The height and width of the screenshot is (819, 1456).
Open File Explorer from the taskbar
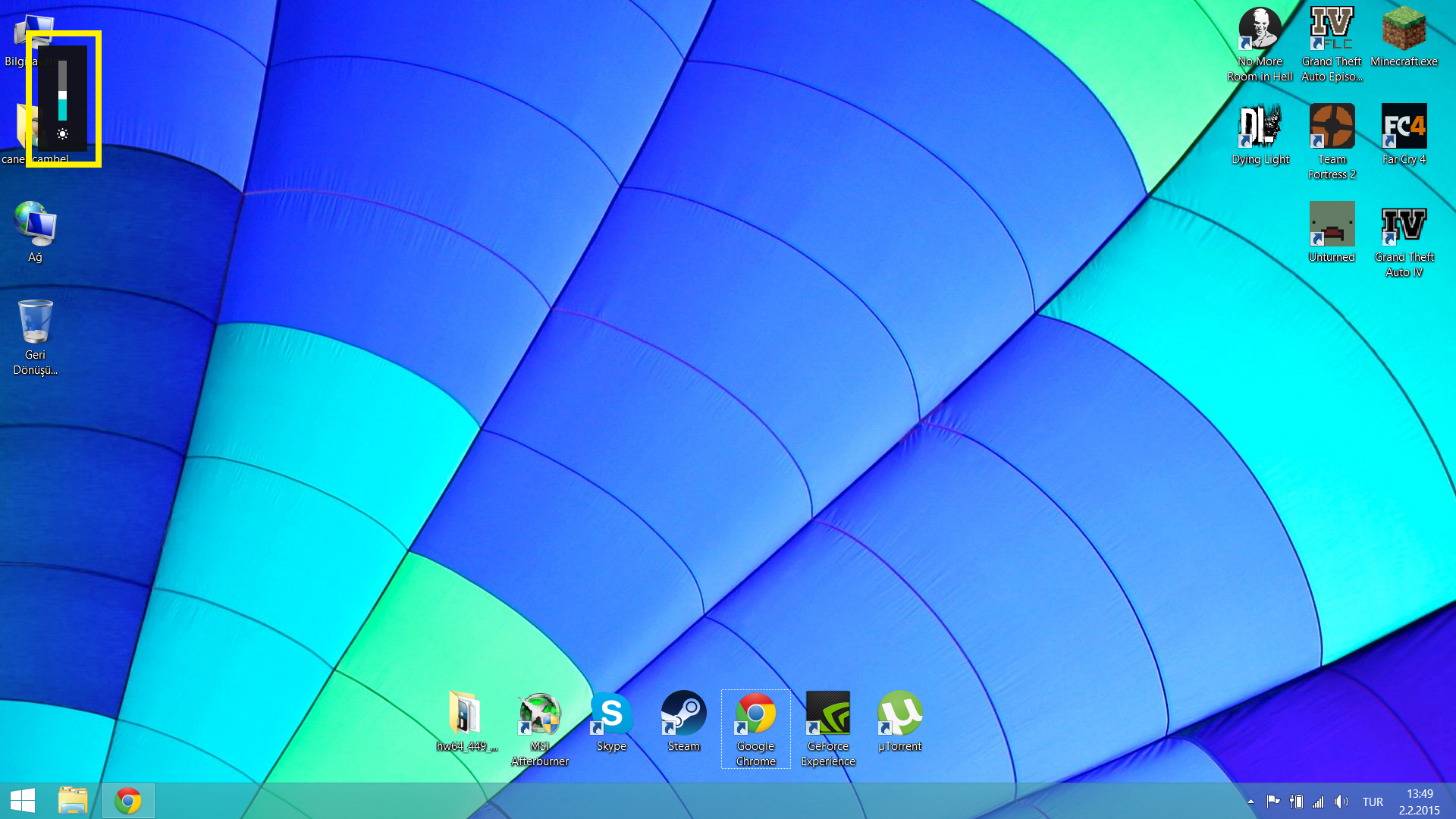(x=74, y=801)
